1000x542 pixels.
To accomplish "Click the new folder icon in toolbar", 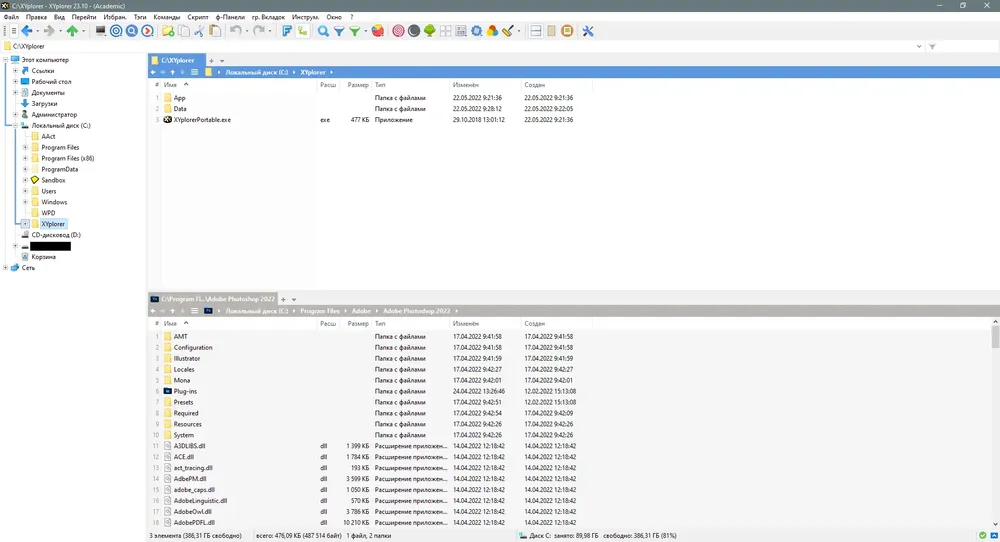I will [x=168, y=31].
